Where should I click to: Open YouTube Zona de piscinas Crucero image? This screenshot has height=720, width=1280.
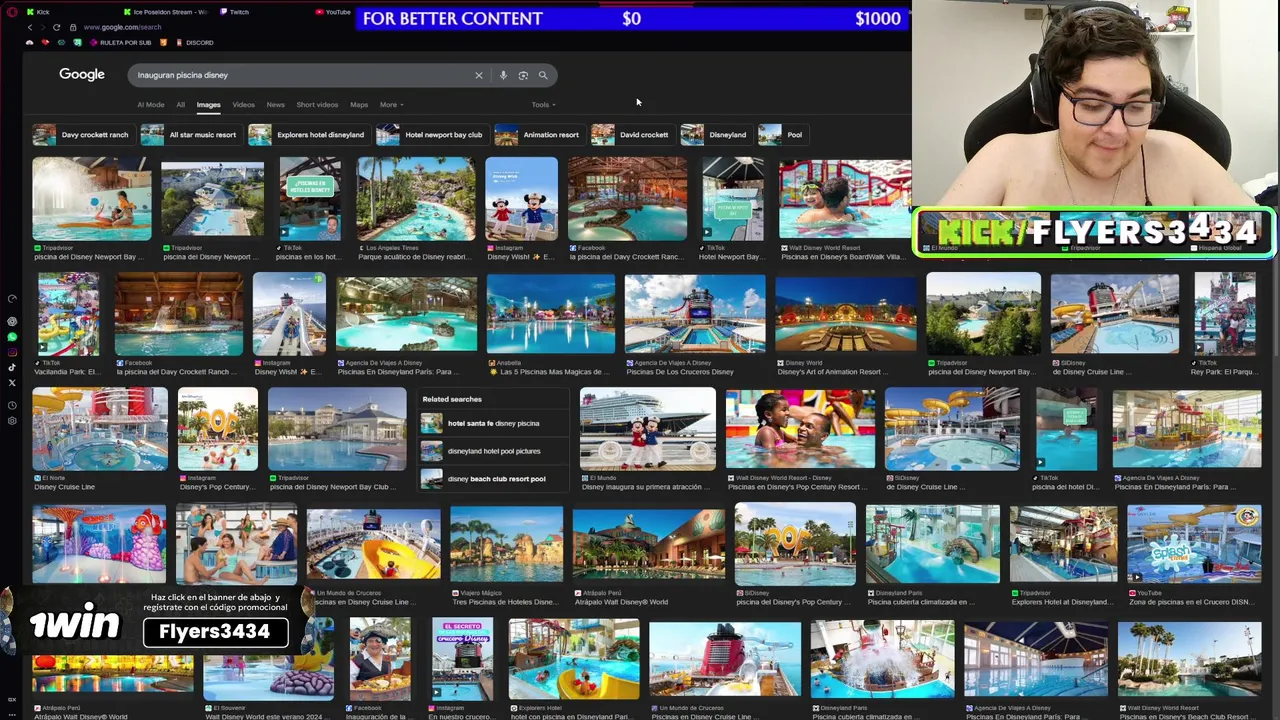1194,546
